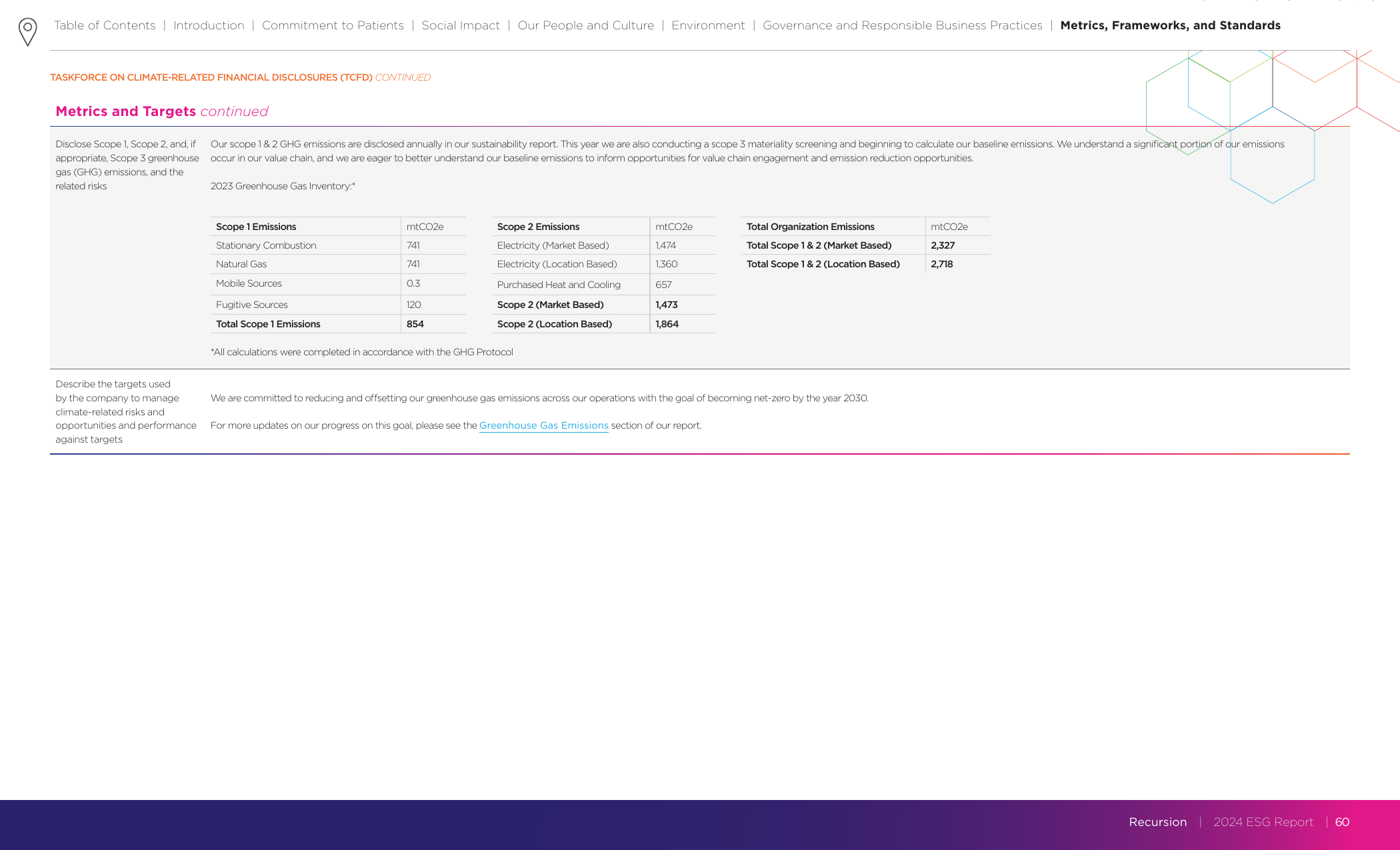Click the Scope 2 Emissions table header

(538, 227)
